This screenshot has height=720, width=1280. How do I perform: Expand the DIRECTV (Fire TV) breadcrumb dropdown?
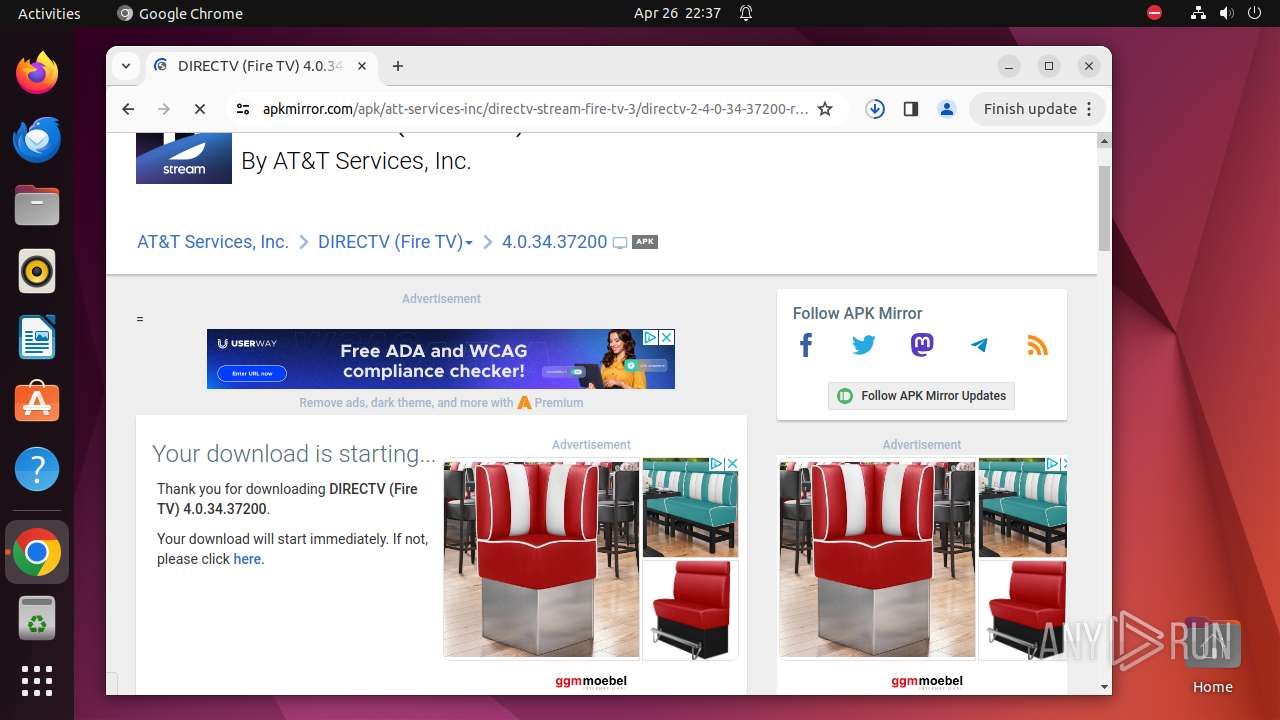[469, 243]
